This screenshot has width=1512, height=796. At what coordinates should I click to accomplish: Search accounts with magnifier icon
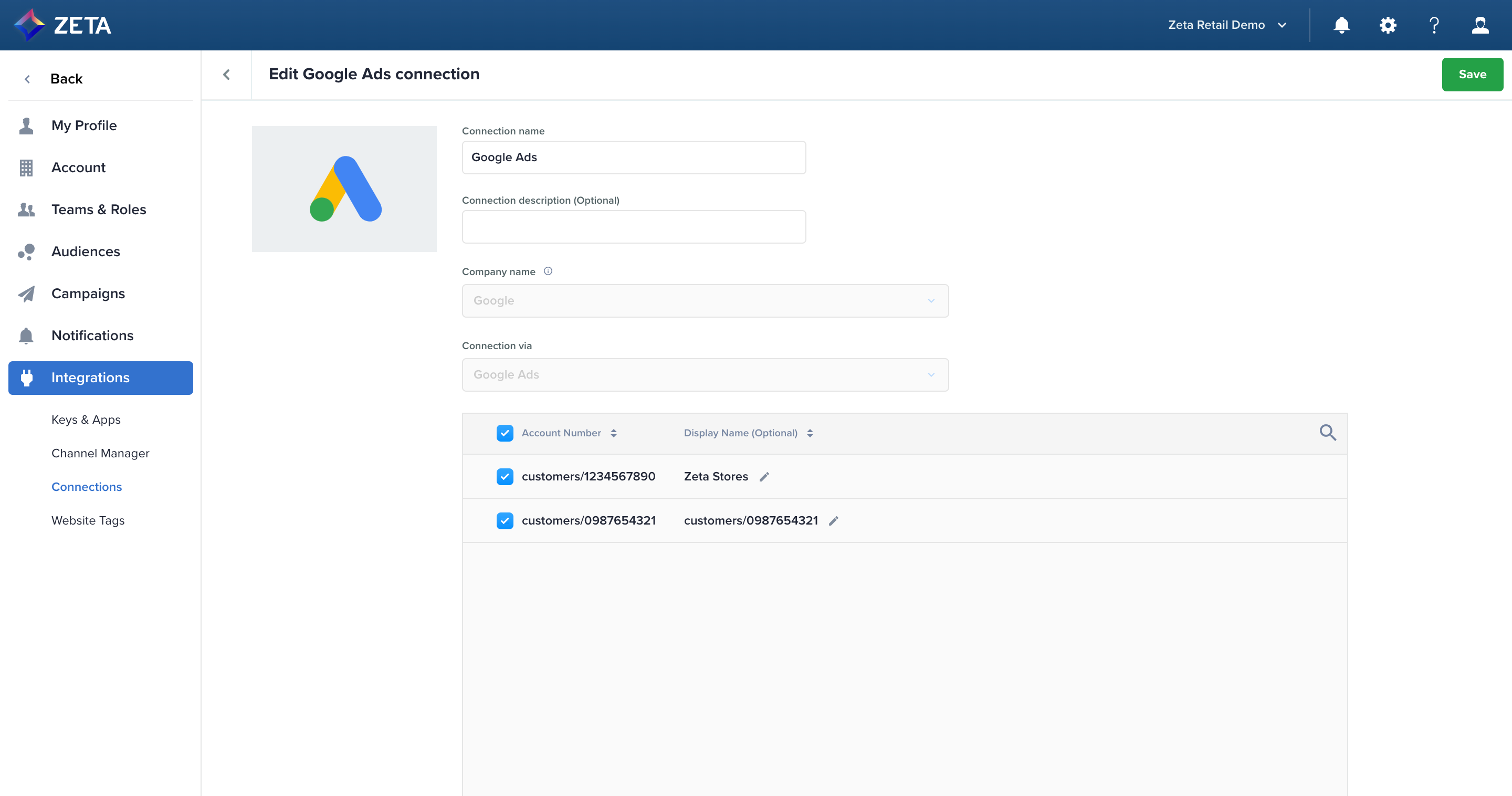point(1328,433)
